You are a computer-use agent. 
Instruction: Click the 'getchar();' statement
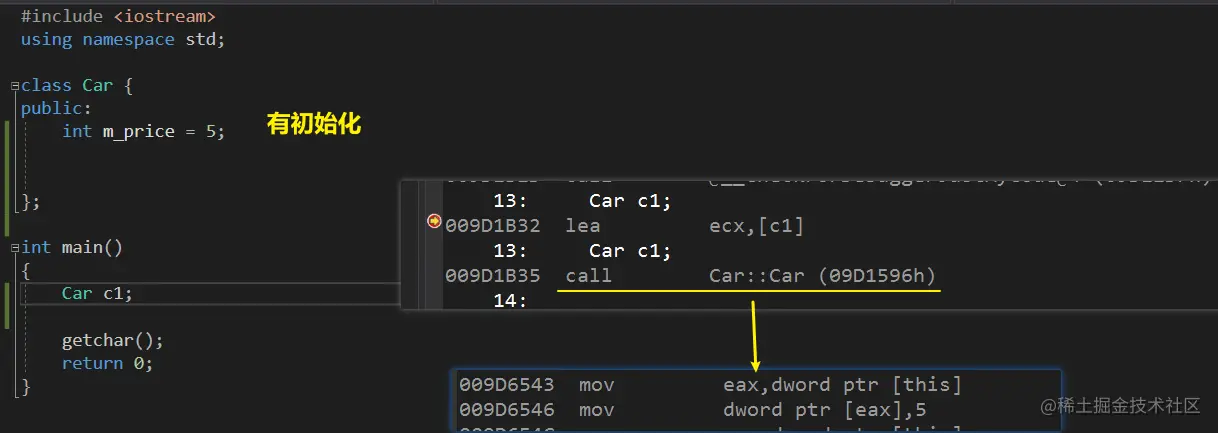(112, 340)
